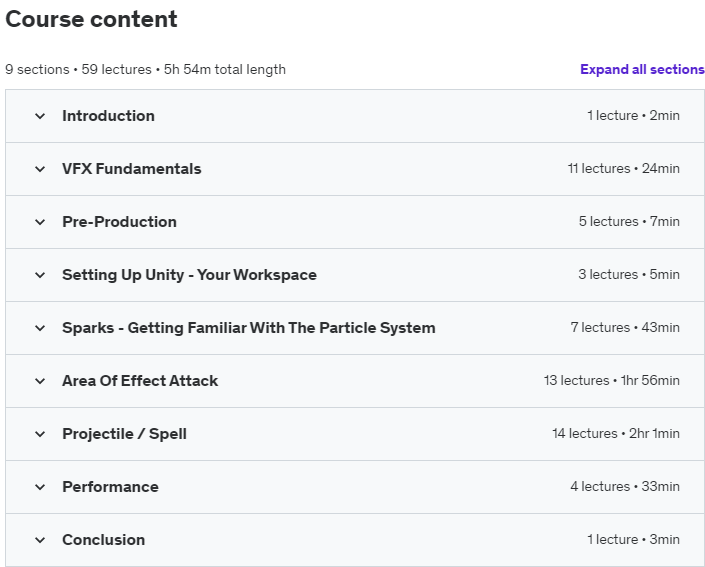
Task: Open the Area Of Effect Attack title
Action: point(140,381)
